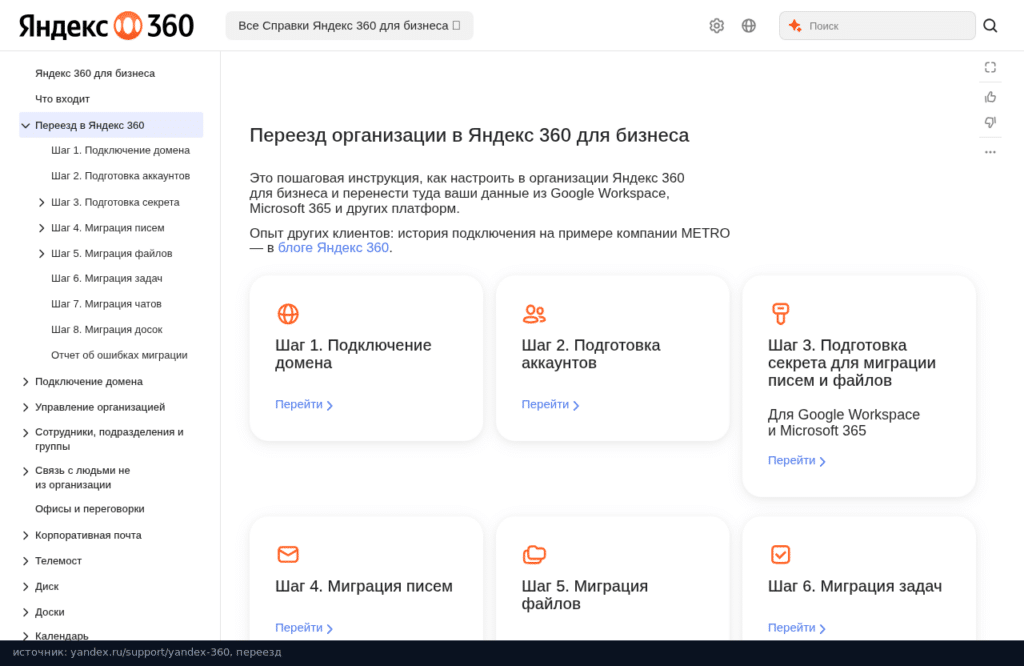Click the Yandex 360 logo
This screenshot has width=1024, height=666.
coord(106,25)
